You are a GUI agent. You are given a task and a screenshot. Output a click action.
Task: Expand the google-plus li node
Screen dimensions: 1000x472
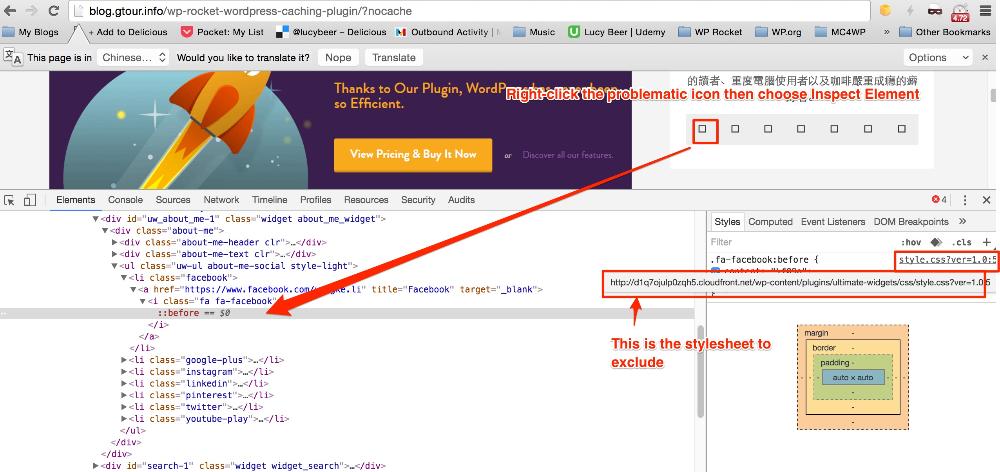124,360
